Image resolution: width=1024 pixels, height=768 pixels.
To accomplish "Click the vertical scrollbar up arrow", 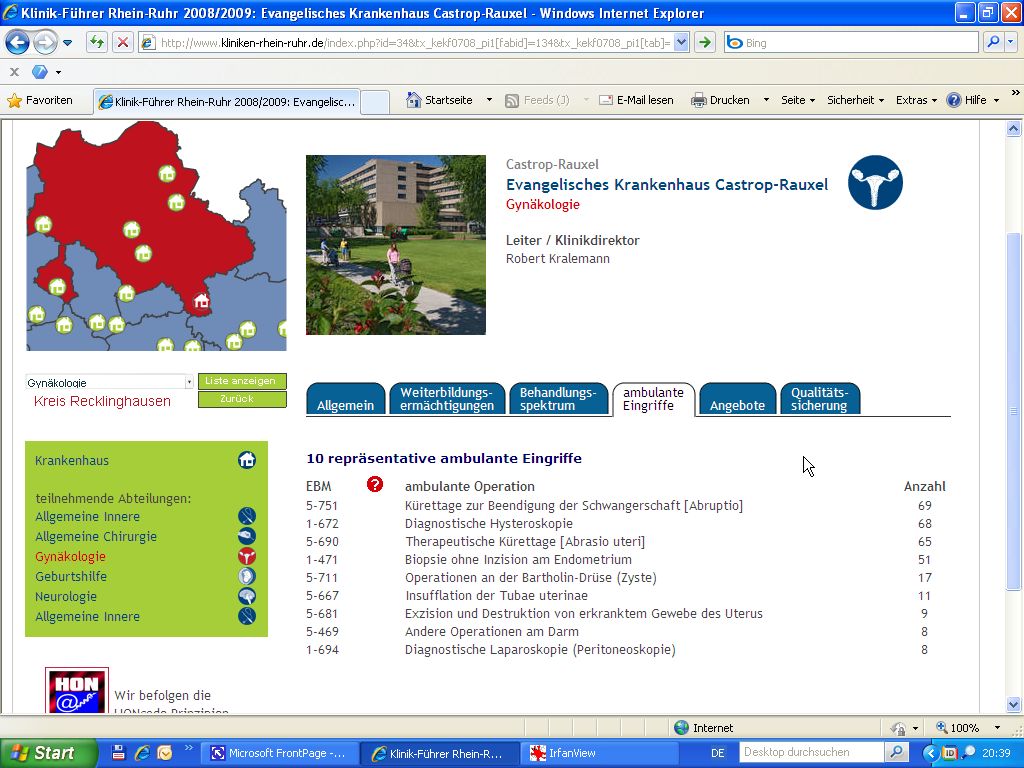I will click(1014, 129).
